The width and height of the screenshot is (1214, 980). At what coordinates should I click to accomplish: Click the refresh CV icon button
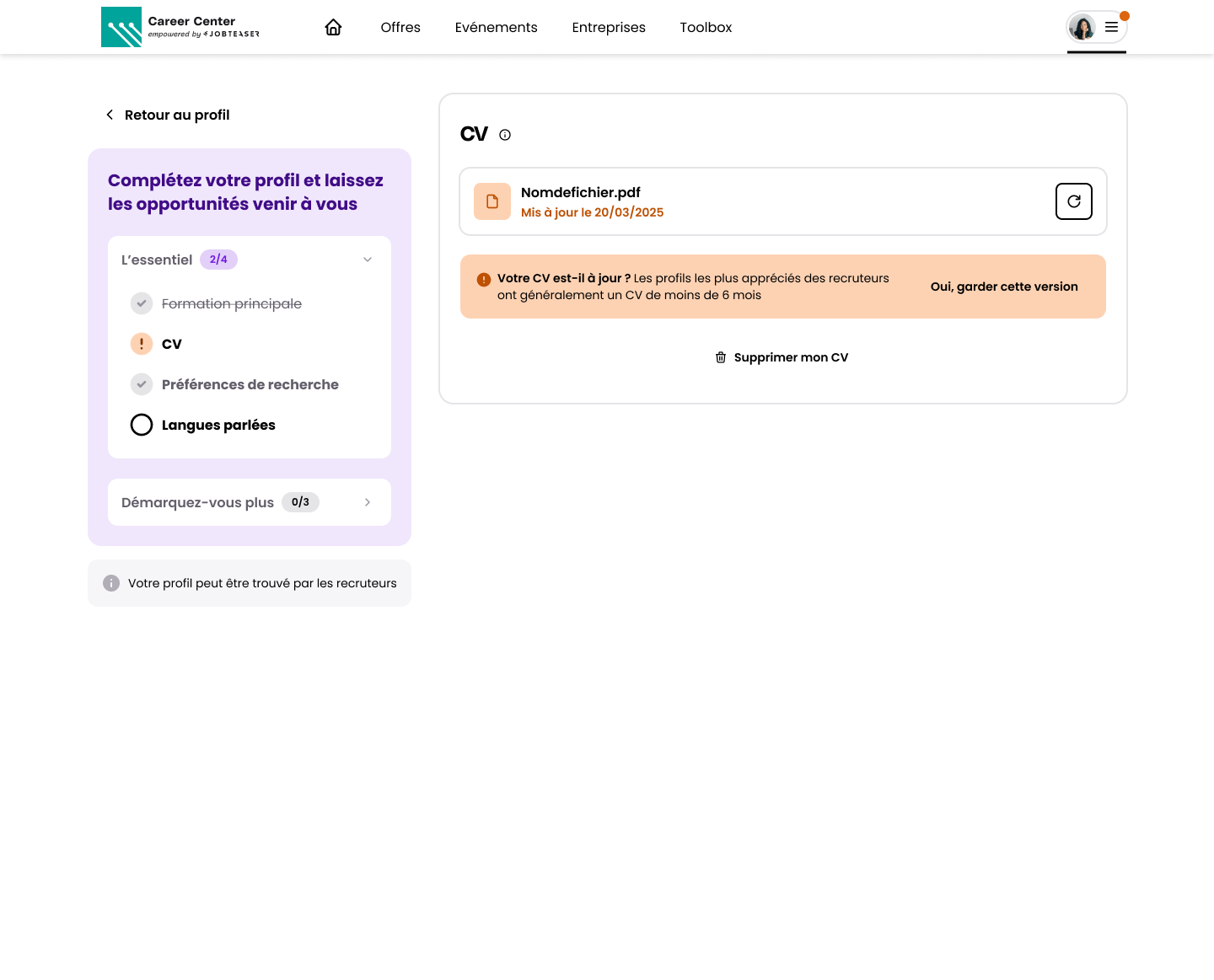coord(1073,201)
